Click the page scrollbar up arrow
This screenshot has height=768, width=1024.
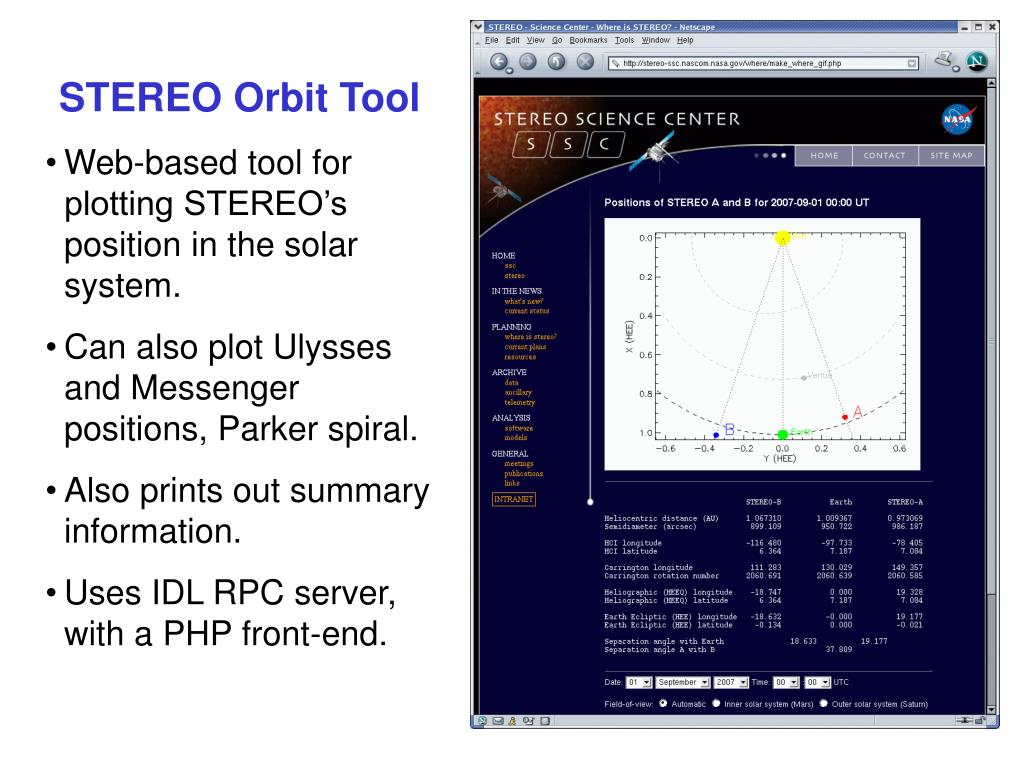click(x=991, y=84)
